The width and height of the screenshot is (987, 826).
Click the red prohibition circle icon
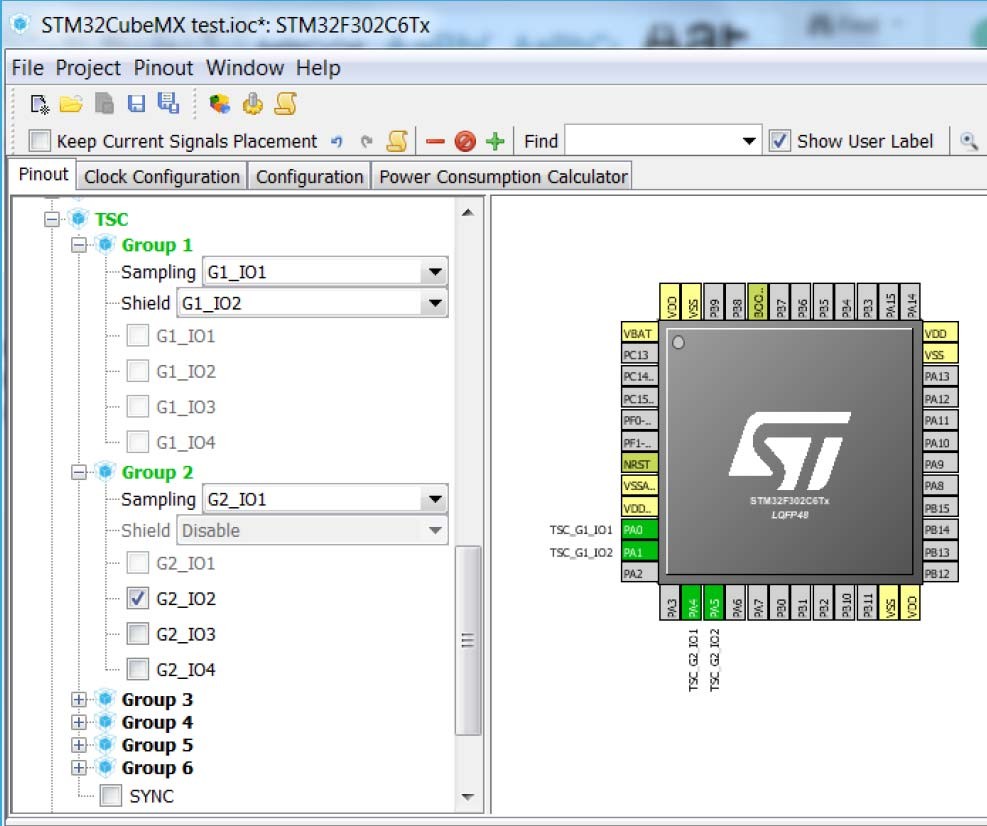(x=465, y=141)
